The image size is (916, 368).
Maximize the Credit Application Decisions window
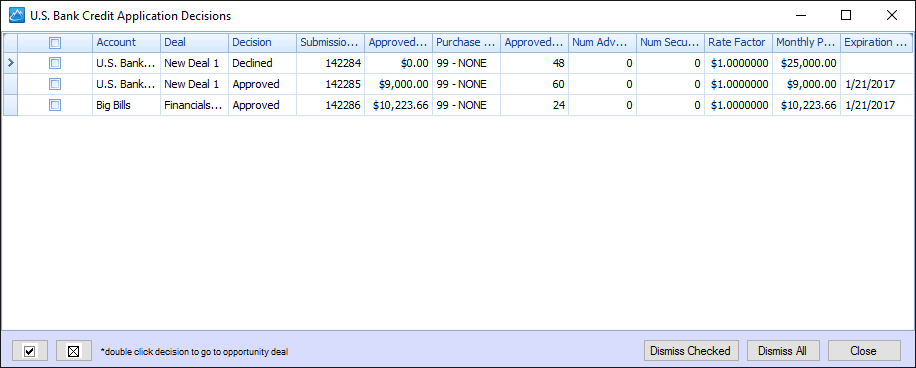pos(845,15)
